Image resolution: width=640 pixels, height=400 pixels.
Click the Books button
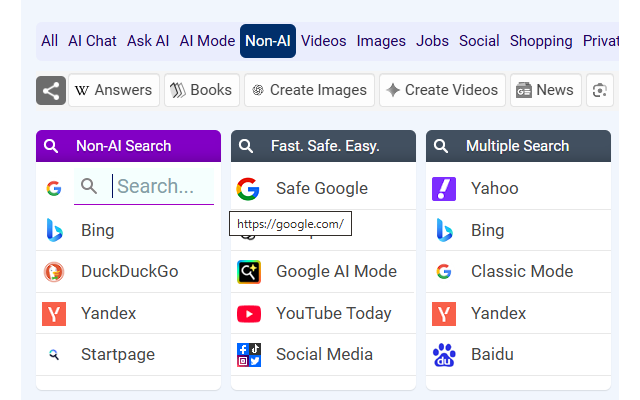202,90
